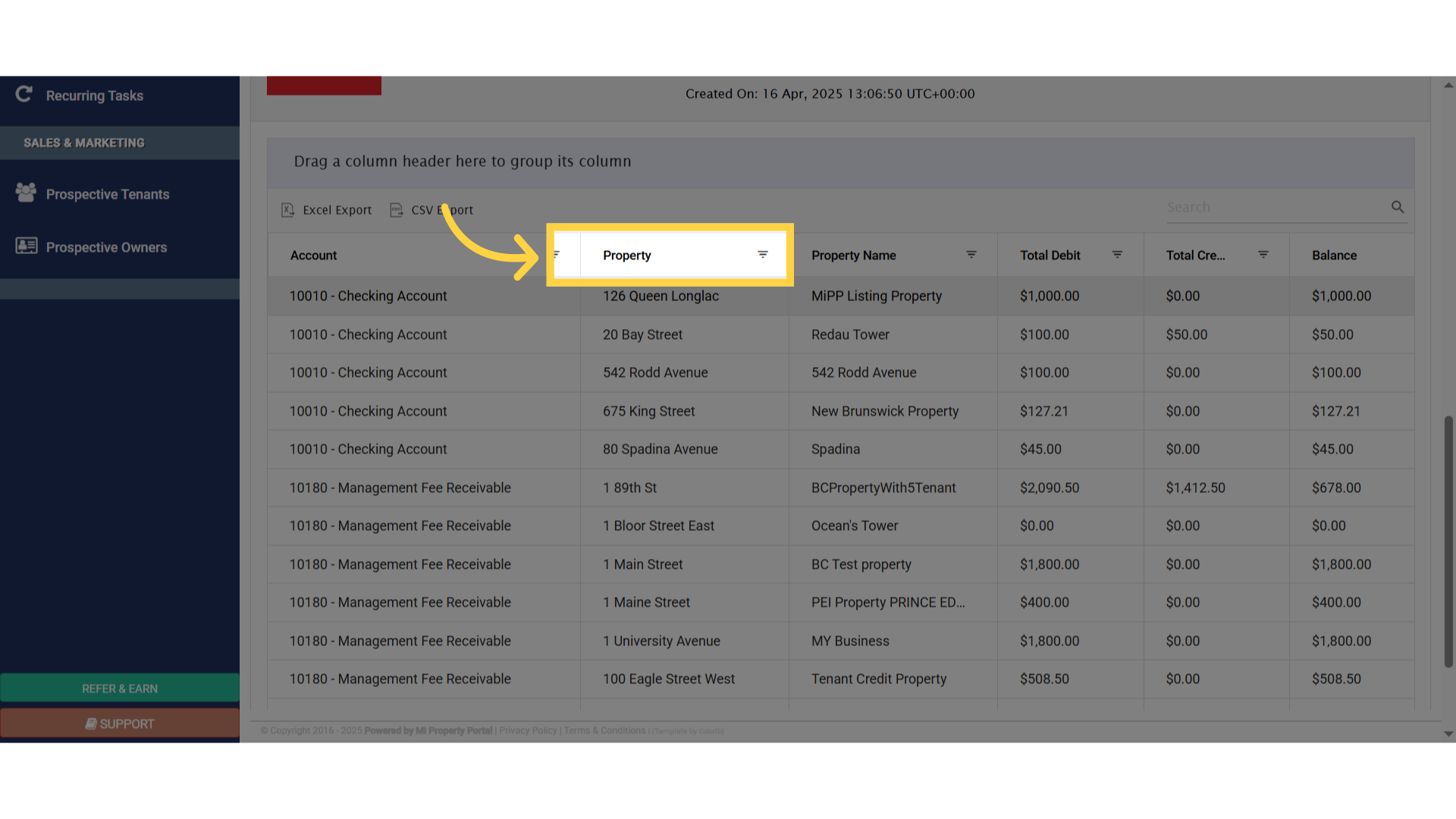Click the CSV Export file icon
This screenshot has width=1456, height=819.
pyautogui.click(x=396, y=210)
